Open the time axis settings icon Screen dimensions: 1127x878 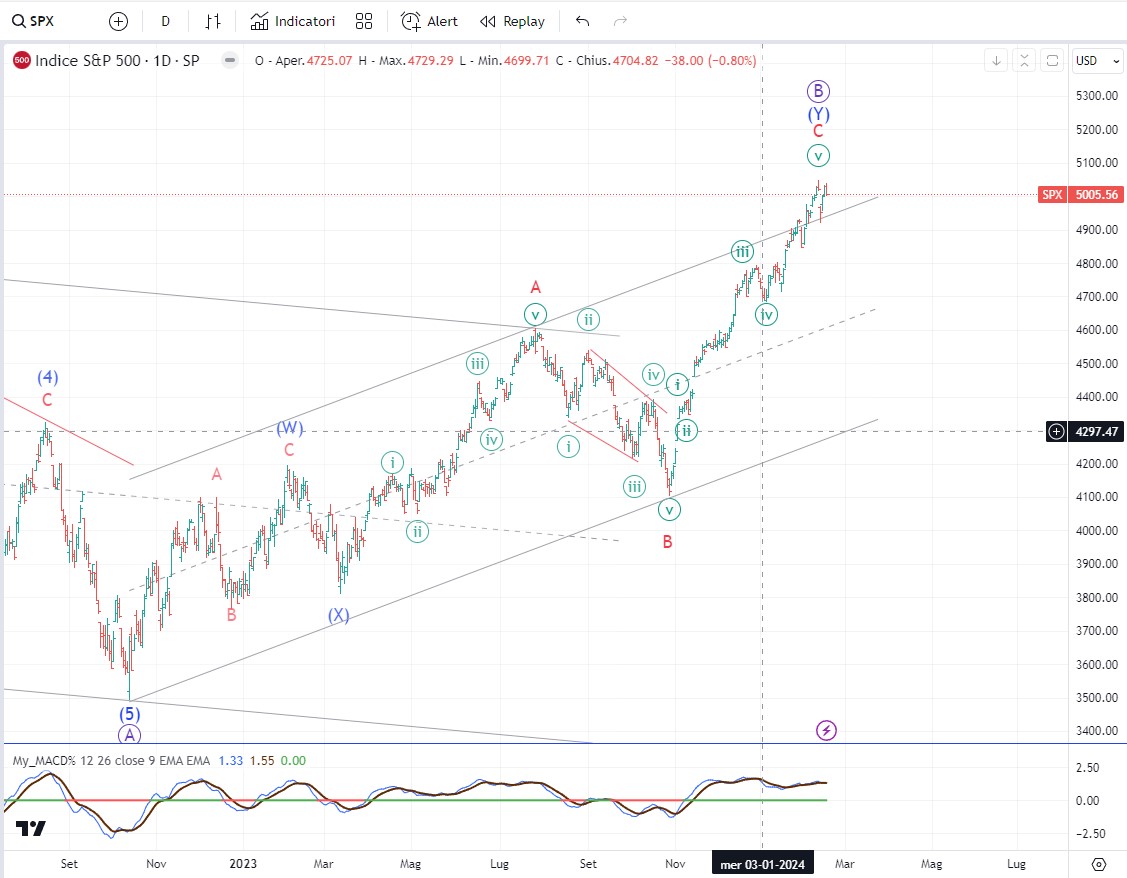[x=1099, y=864]
